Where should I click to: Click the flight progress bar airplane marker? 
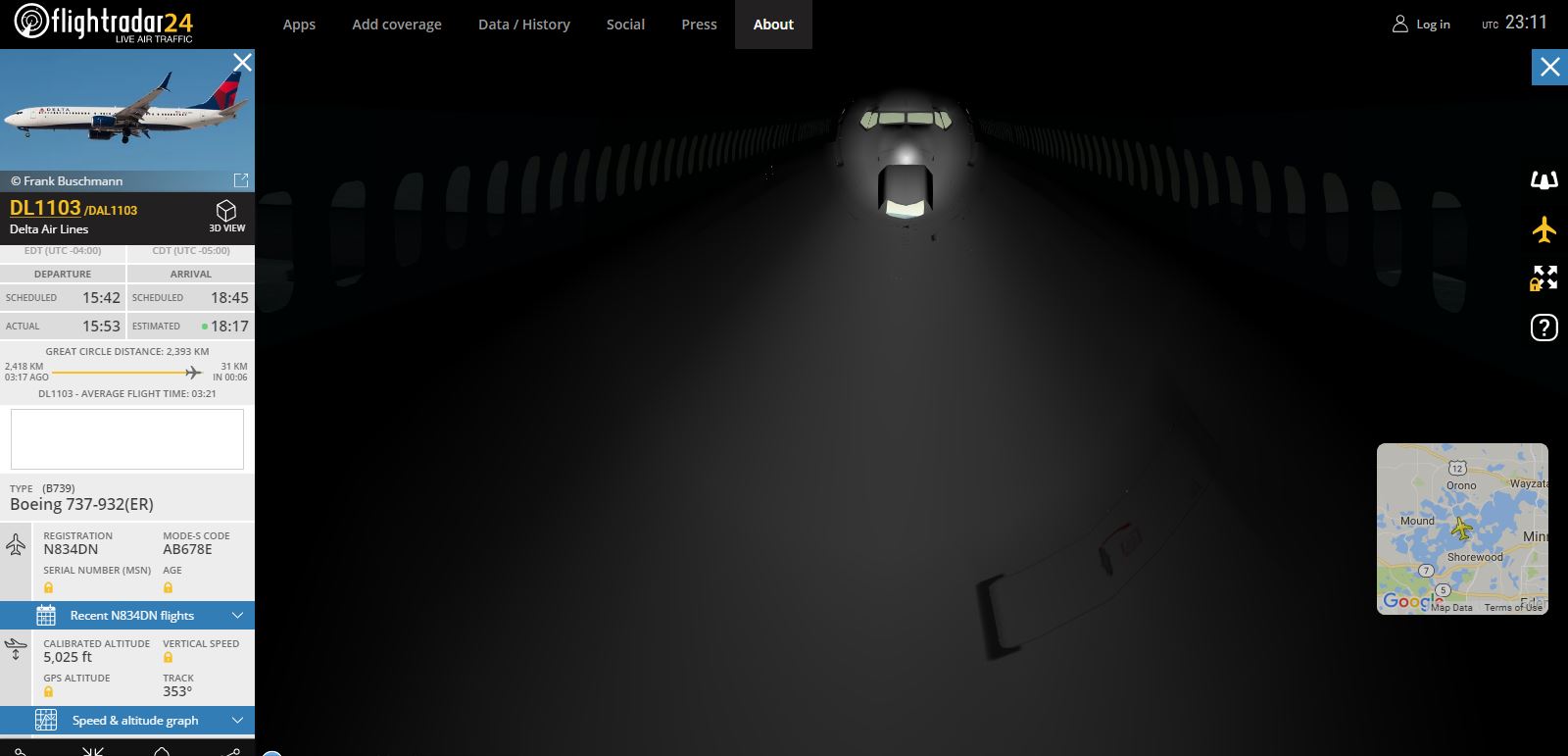(x=194, y=373)
